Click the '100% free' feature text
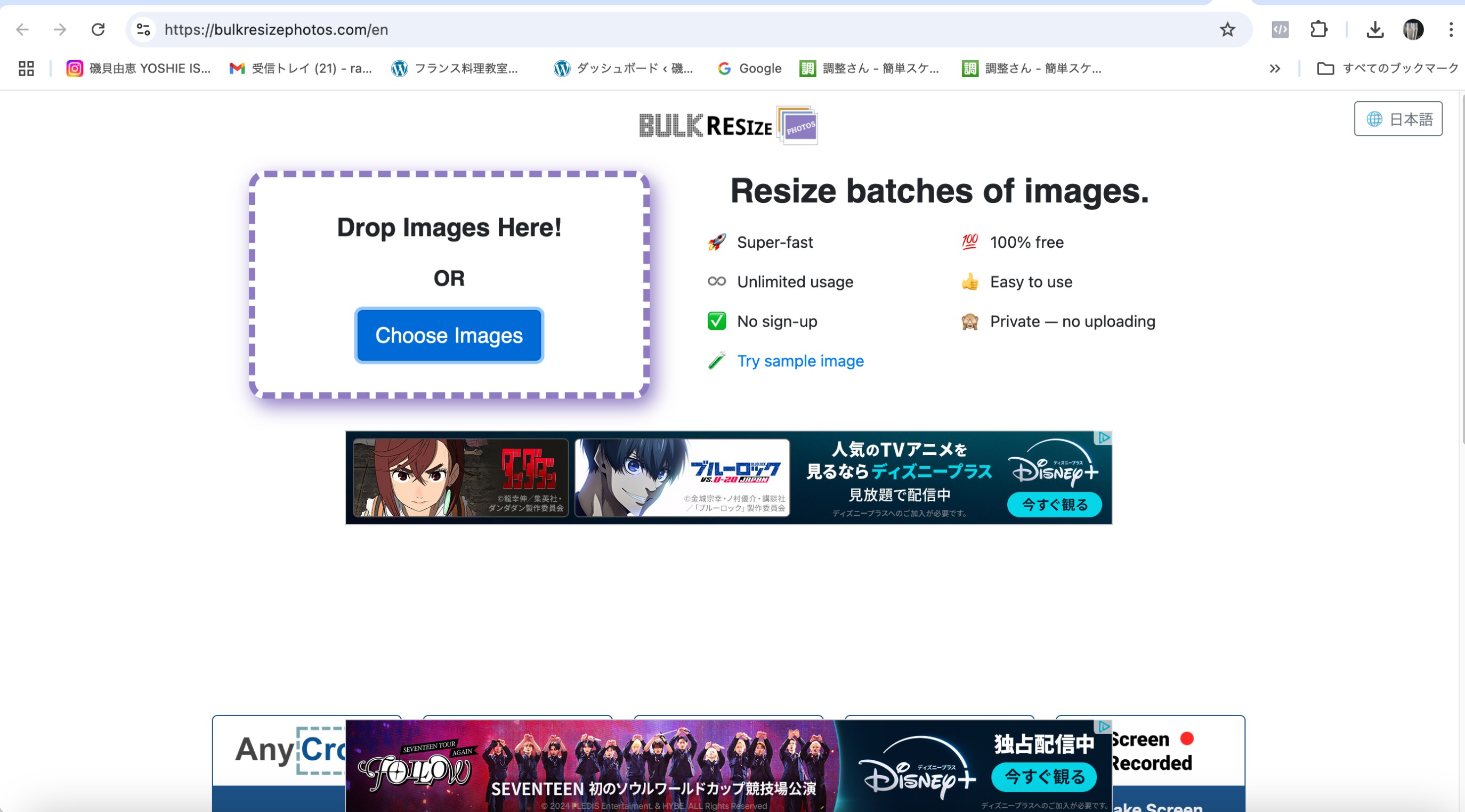The width and height of the screenshot is (1465, 812). pyautogui.click(x=1026, y=242)
